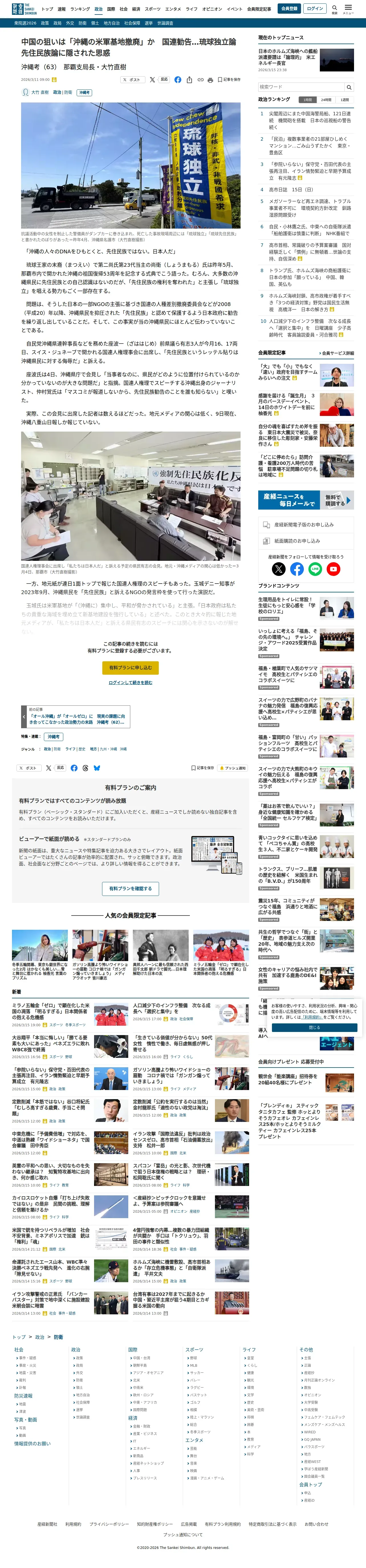Click the top share/export icon
Viewport: 366px width, 1568px height.
pos(189,80)
